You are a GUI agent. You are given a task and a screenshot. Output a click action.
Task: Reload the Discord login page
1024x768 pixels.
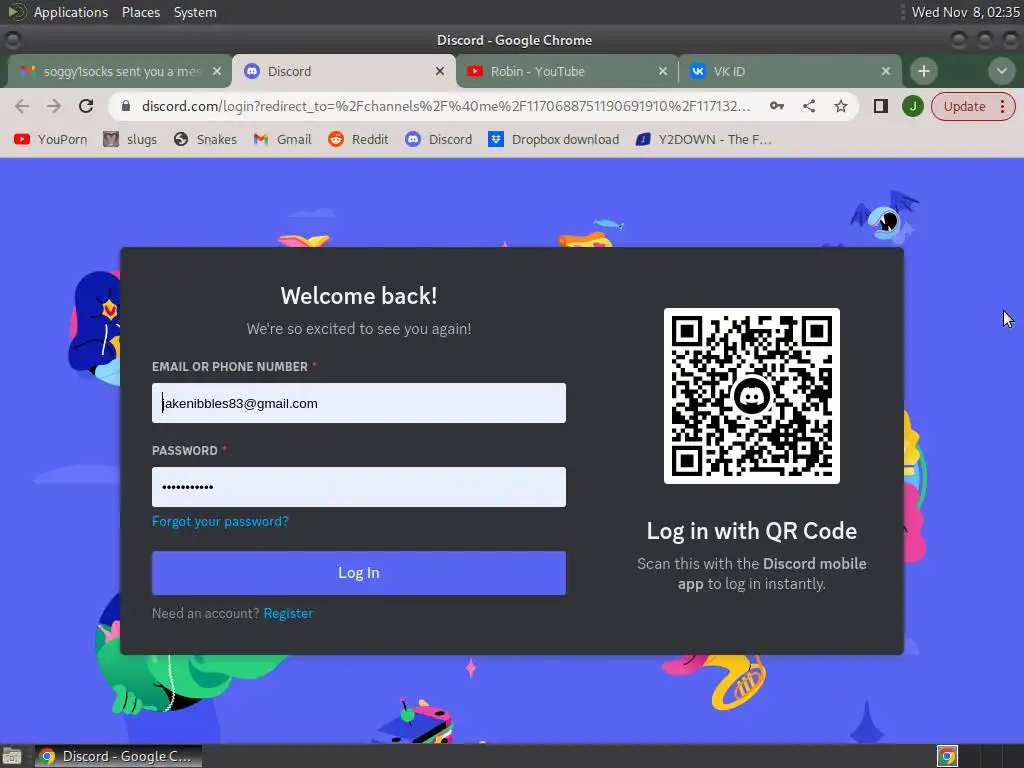[86, 106]
